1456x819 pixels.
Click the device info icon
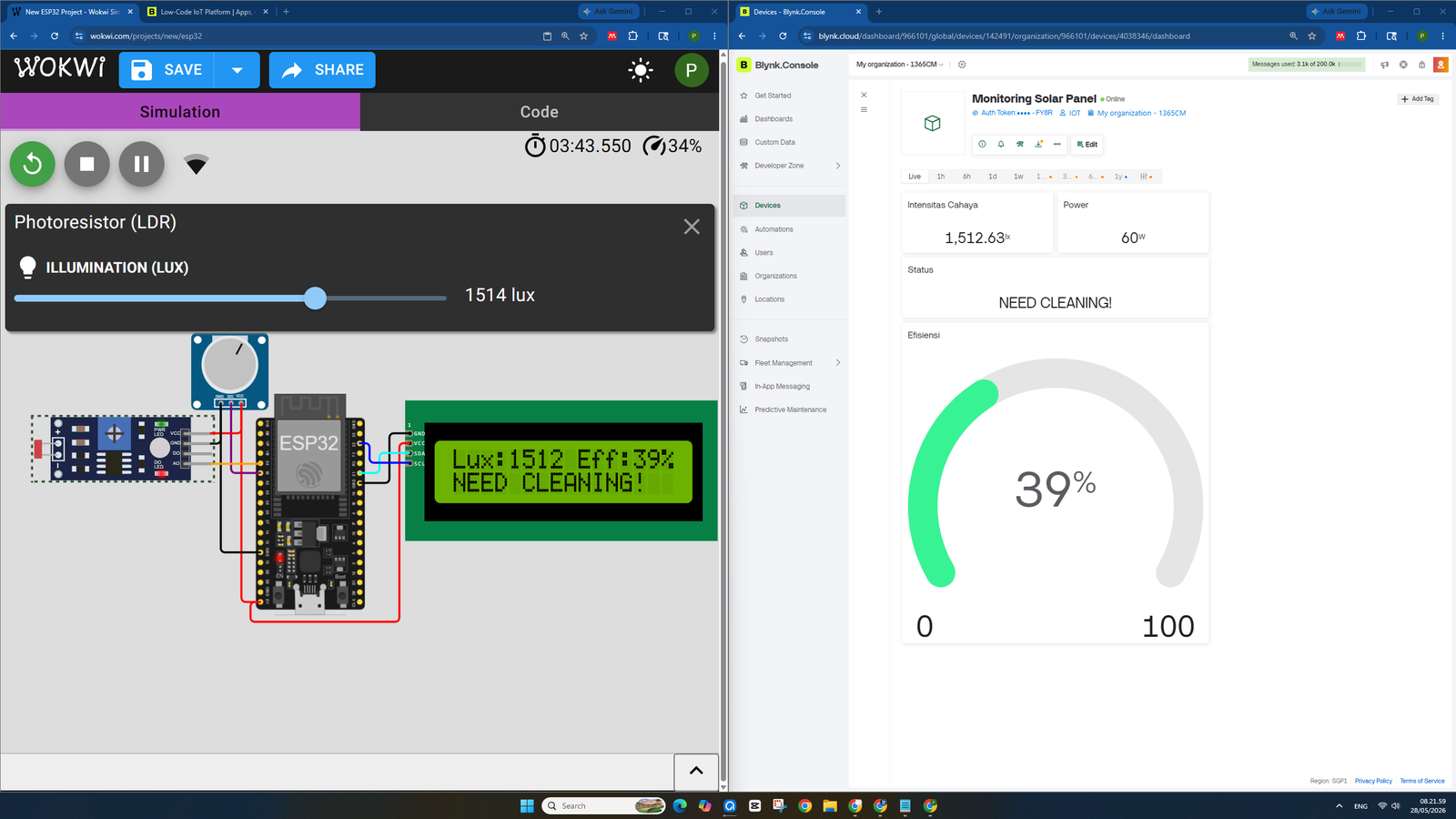click(x=982, y=144)
